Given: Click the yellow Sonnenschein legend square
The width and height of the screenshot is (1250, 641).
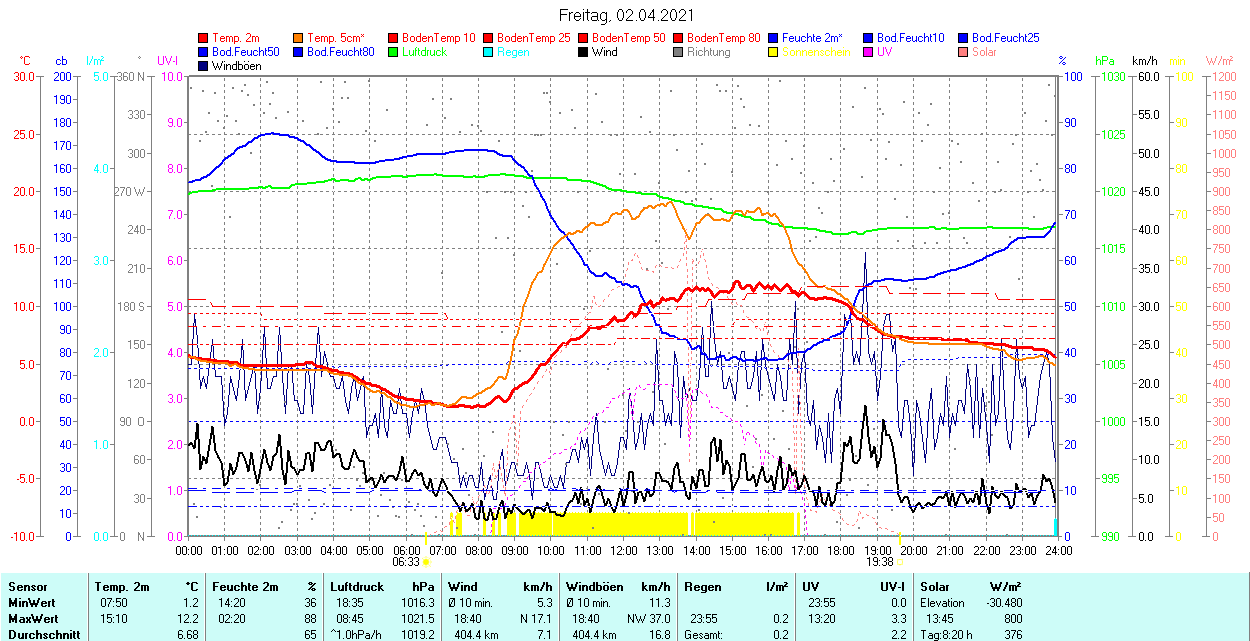Looking at the screenshot, I should point(774,52).
